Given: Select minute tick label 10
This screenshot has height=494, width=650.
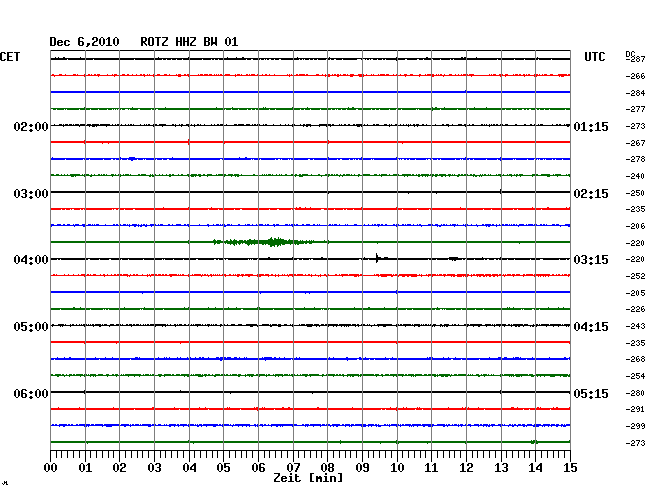Looking at the screenshot, I should pos(397,467).
